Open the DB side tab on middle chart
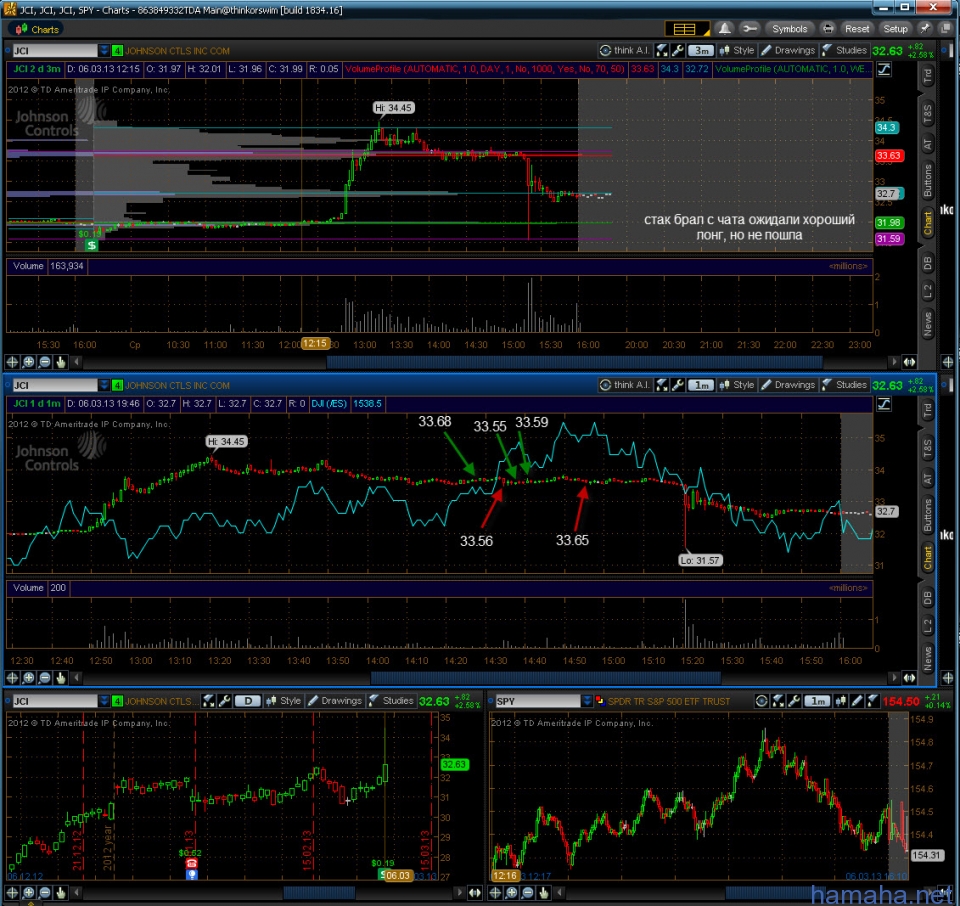This screenshot has height=906, width=960. click(928, 597)
